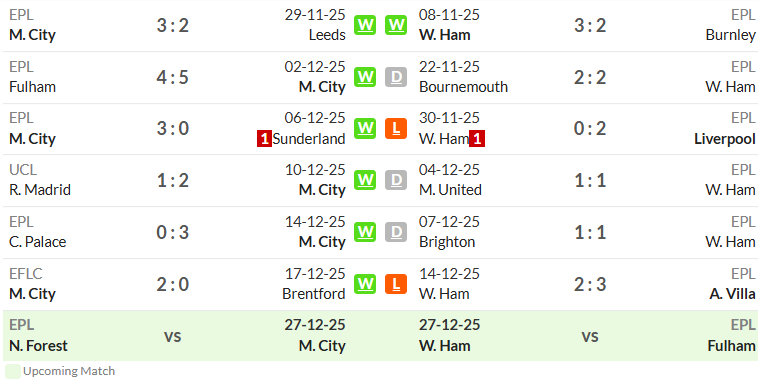The image size is (758, 391).
Task: Click the L badge for W. Ham vs A. Villa
Action: [x=396, y=284]
